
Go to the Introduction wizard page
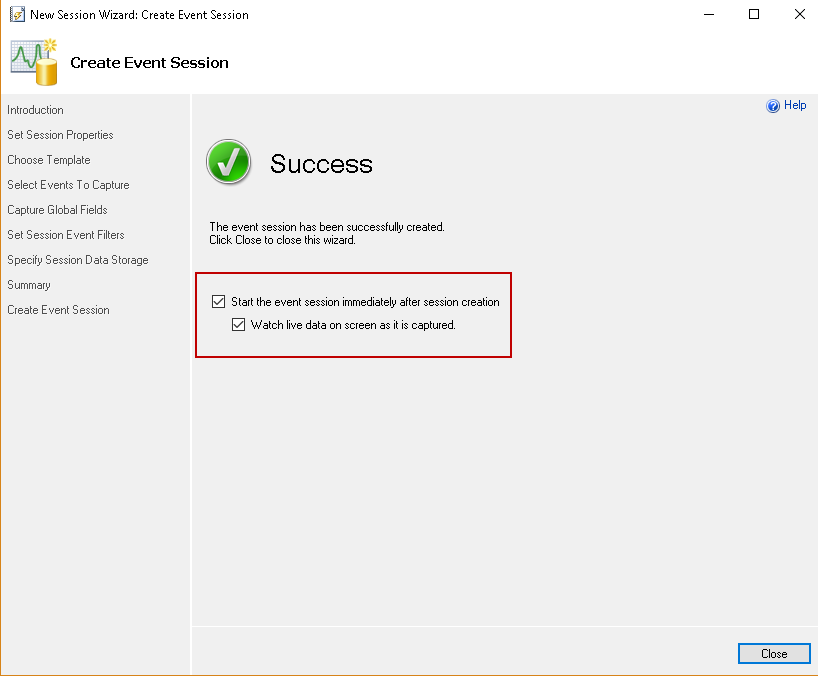[35, 110]
